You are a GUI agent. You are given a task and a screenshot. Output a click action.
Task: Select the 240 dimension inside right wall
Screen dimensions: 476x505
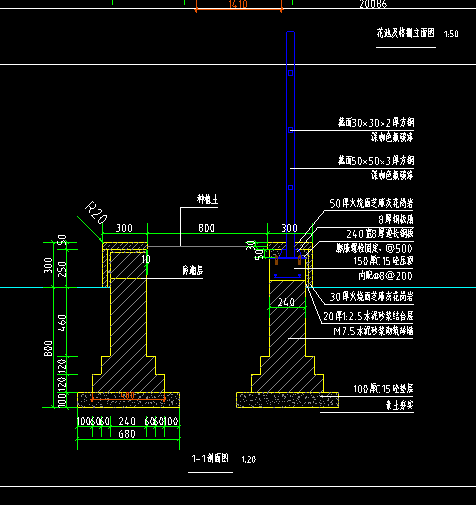pos(286,302)
